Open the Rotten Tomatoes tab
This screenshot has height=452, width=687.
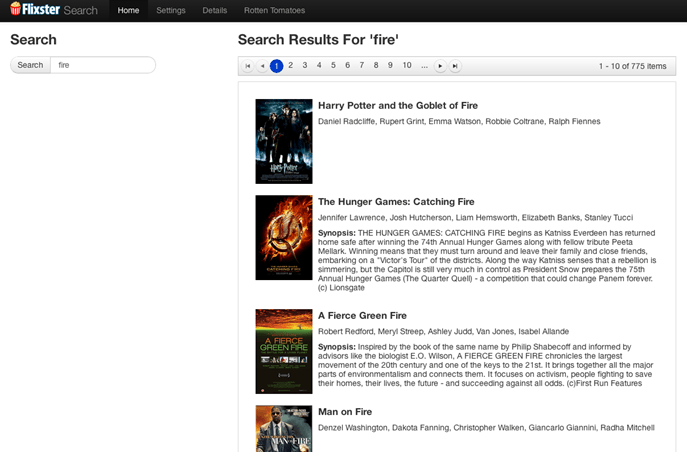click(274, 11)
